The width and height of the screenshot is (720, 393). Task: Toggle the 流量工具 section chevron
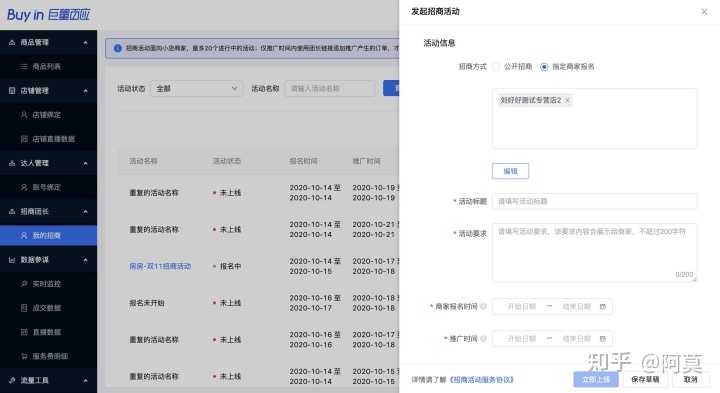[85, 380]
